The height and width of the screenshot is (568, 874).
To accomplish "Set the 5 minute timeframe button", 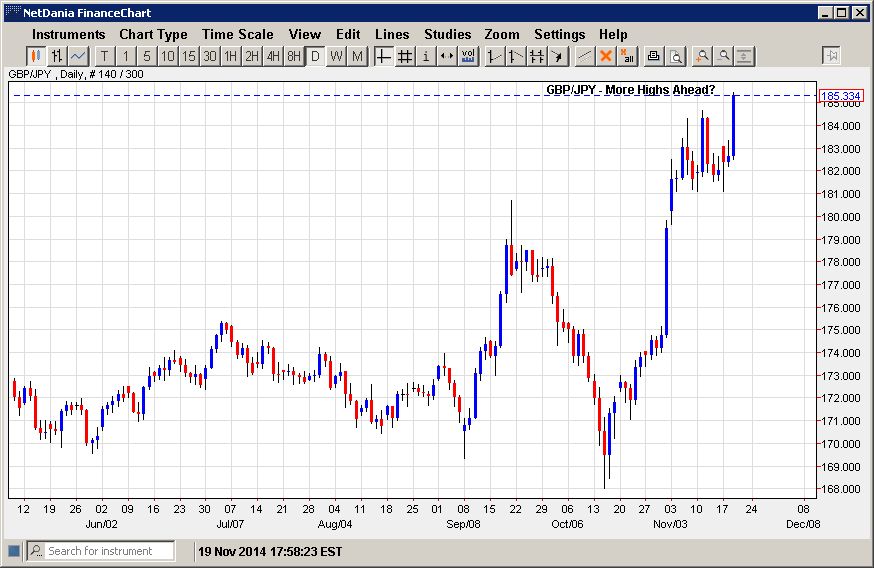I will 147,56.
